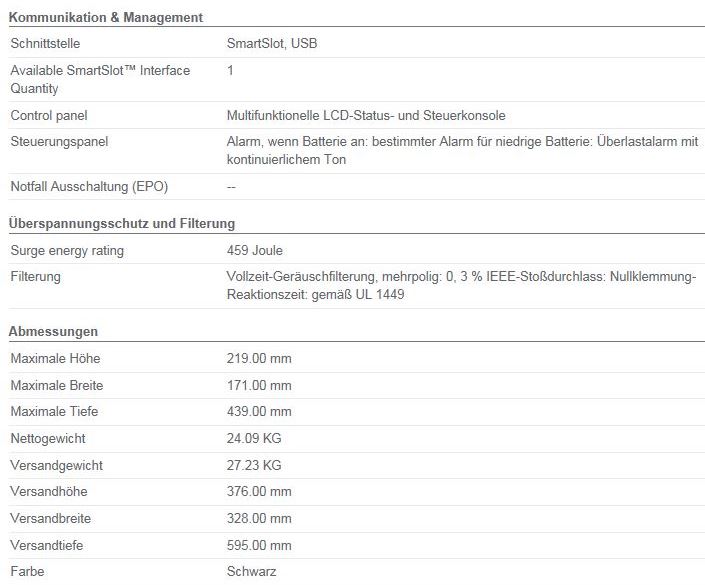Viewport: 705px width, 585px height.
Task: Click the Versandtiefe value 595.00 mm
Action: (x=259, y=545)
